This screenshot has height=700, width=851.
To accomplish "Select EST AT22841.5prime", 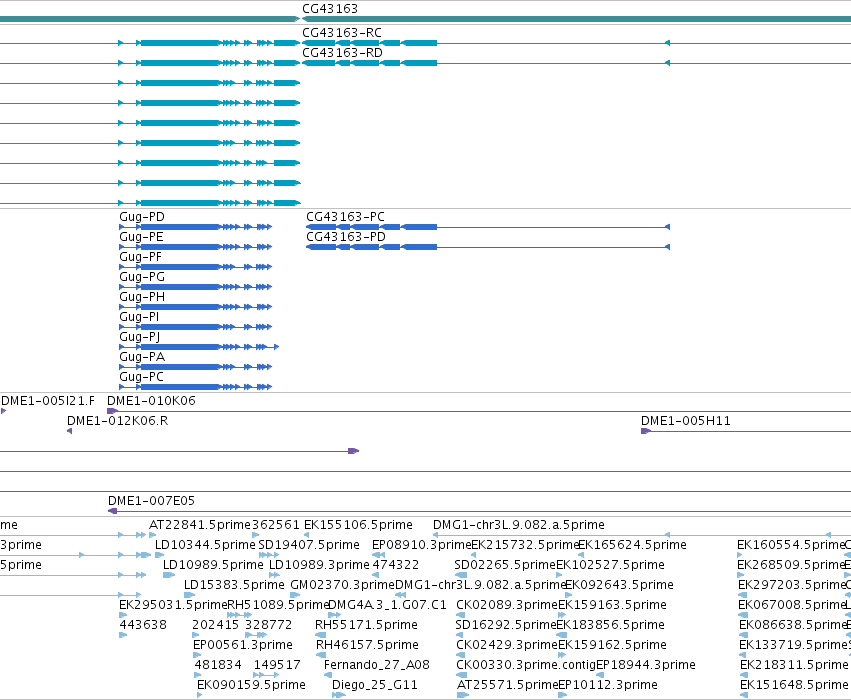I will [200, 525].
